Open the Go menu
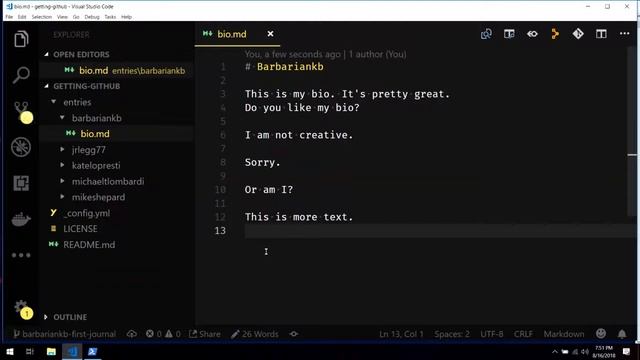This screenshot has height=360, width=640. [76, 17]
